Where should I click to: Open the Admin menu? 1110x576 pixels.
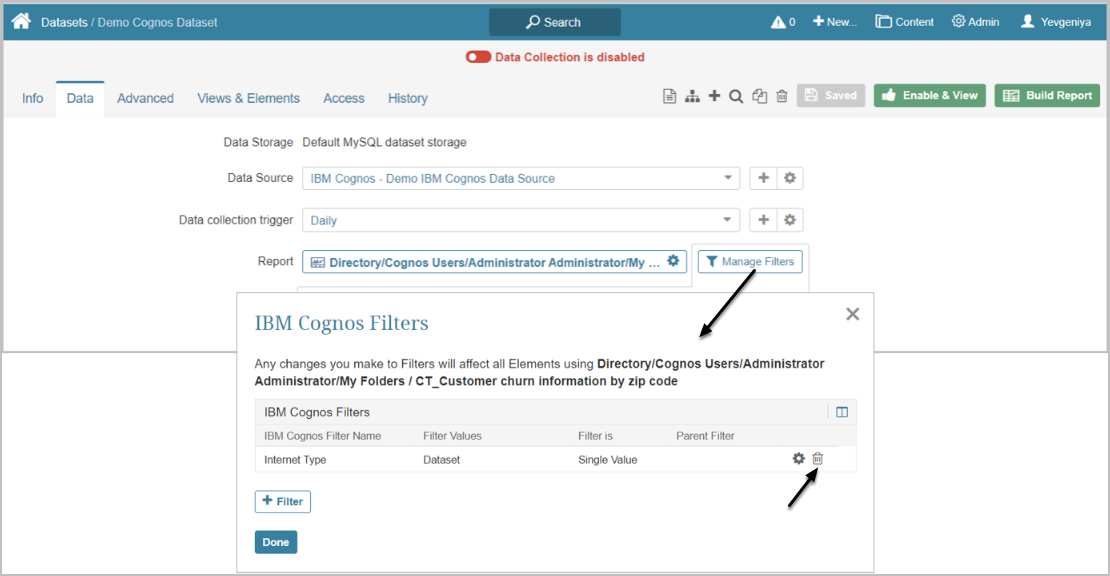coord(975,22)
